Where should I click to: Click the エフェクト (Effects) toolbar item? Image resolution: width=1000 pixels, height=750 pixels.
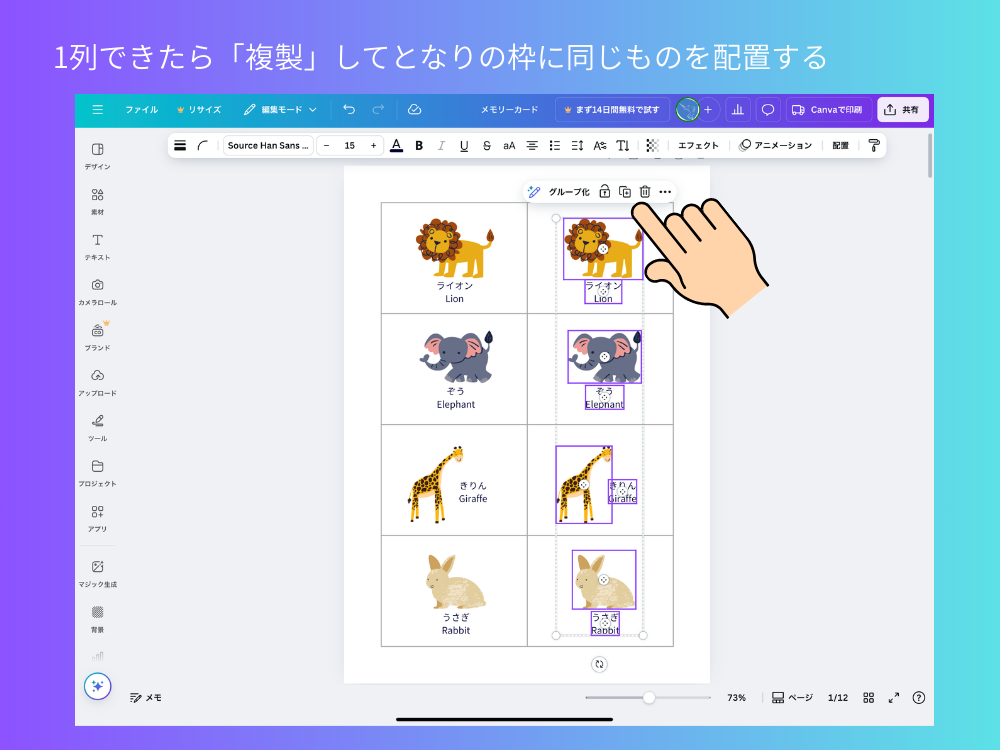(x=697, y=145)
